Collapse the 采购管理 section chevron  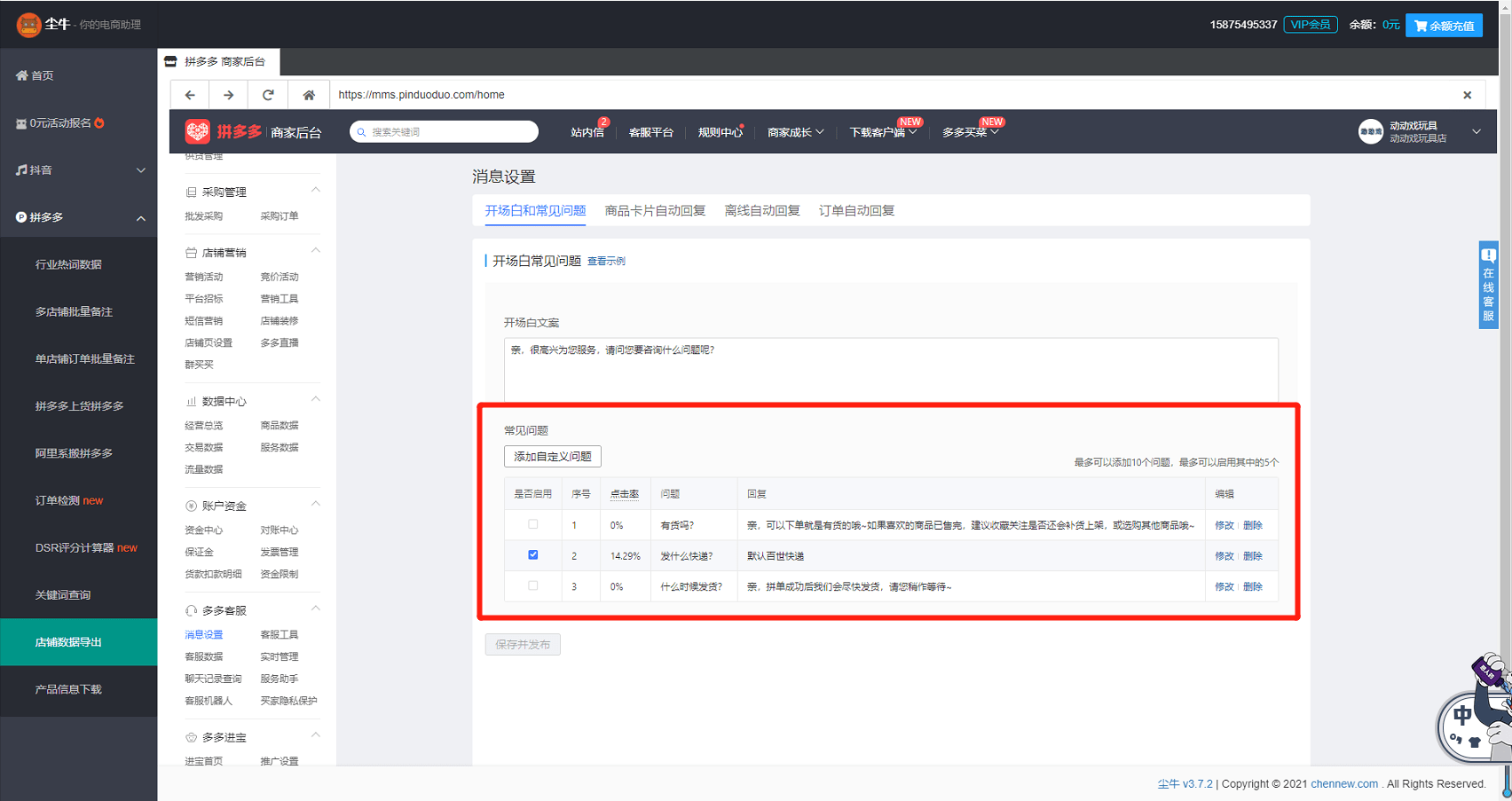[316, 191]
